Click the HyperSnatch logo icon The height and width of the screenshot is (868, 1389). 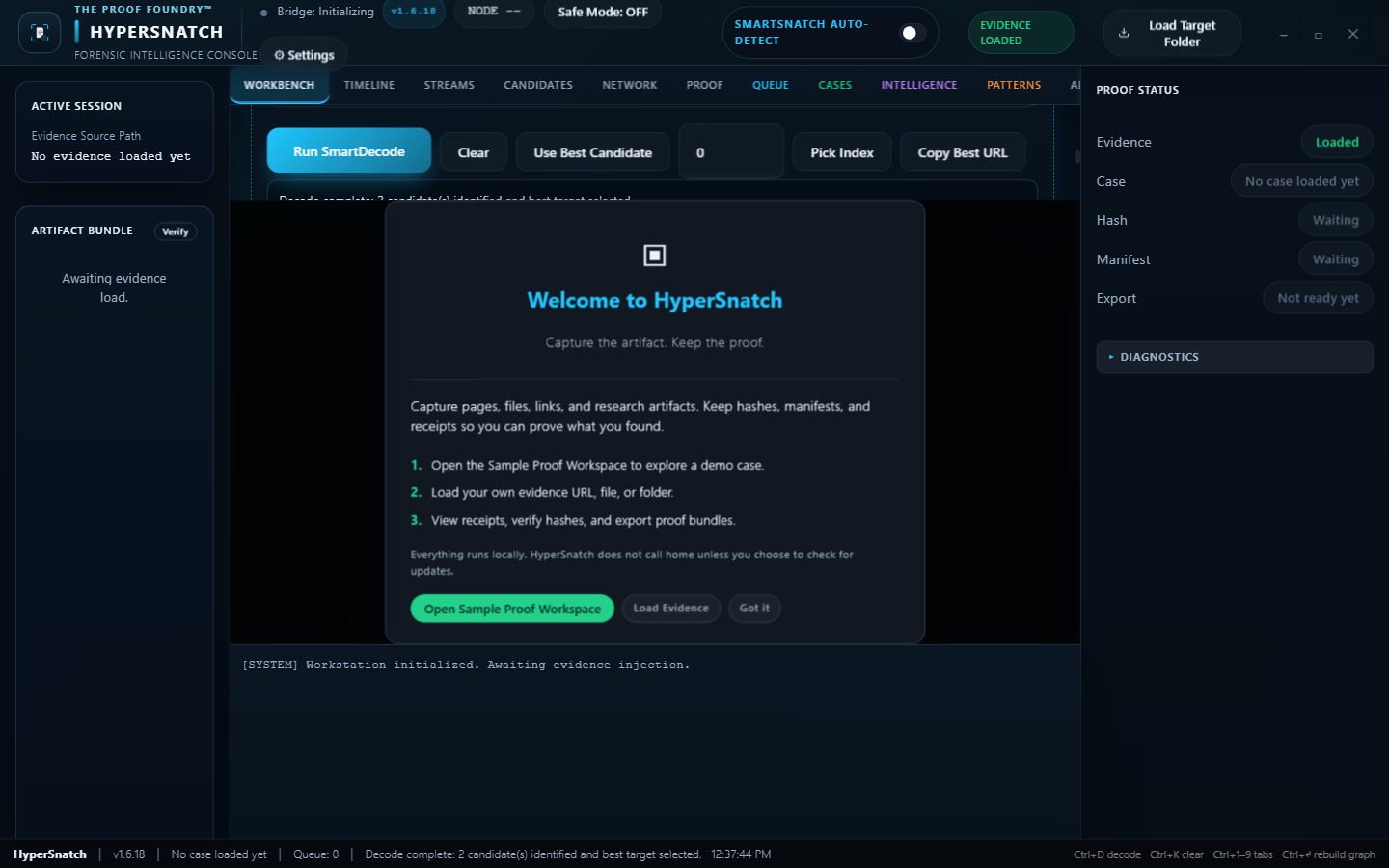click(40, 33)
